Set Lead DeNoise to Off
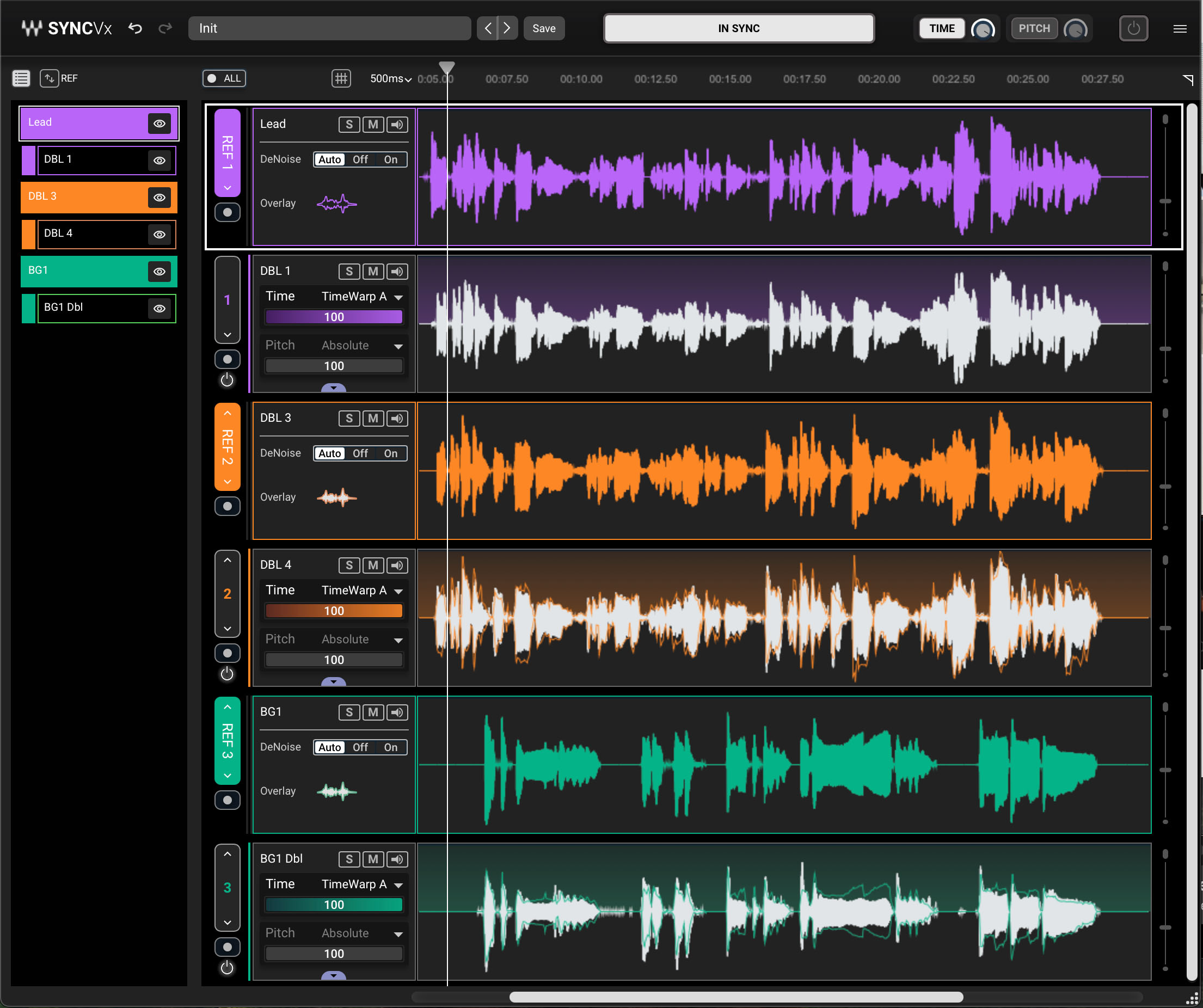Image resolution: width=1203 pixels, height=1008 pixels. point(360,159)
